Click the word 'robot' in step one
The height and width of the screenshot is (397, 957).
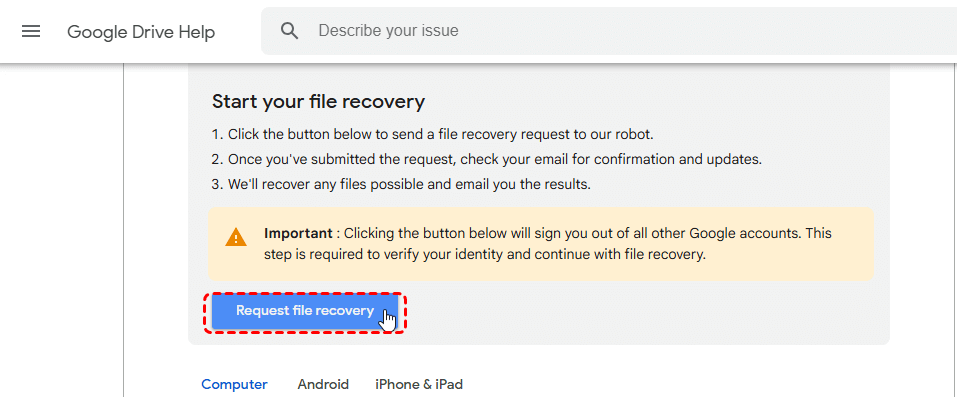click(x=637, y=134)
